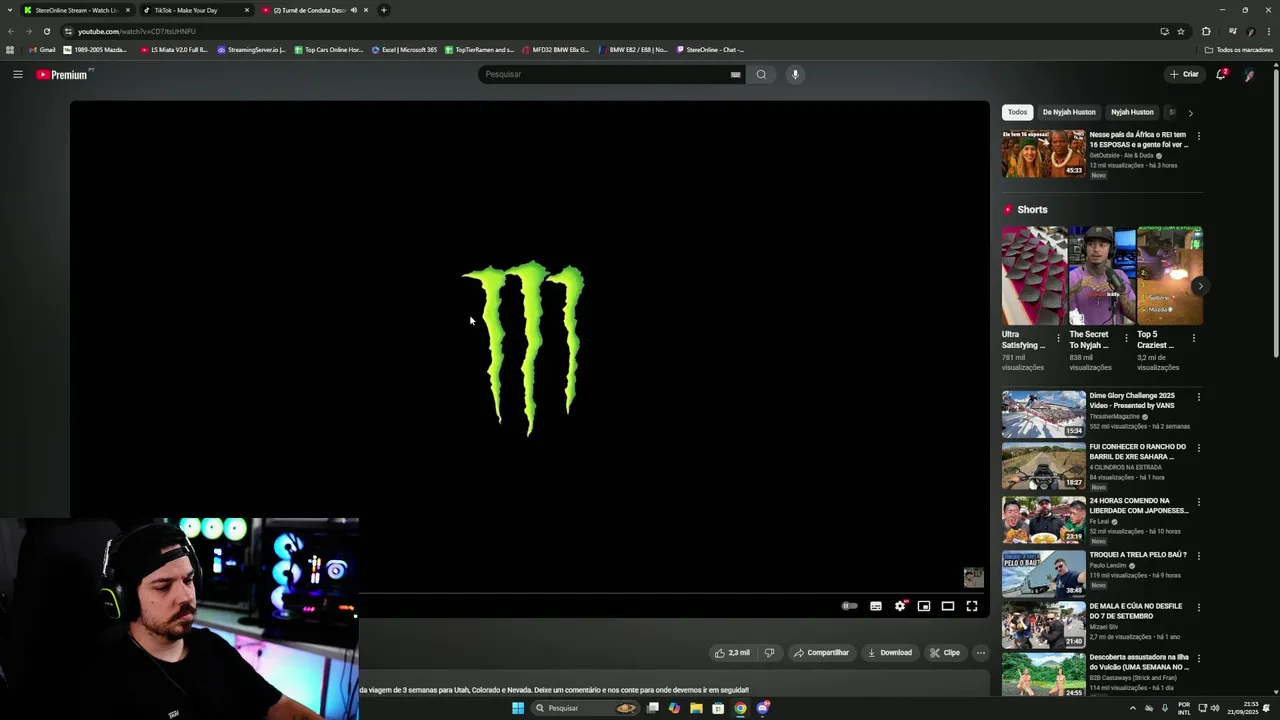Screen dimensions: 1280x720
Task: Show hidden system tray icons
Action: [x=1133, y=708]
